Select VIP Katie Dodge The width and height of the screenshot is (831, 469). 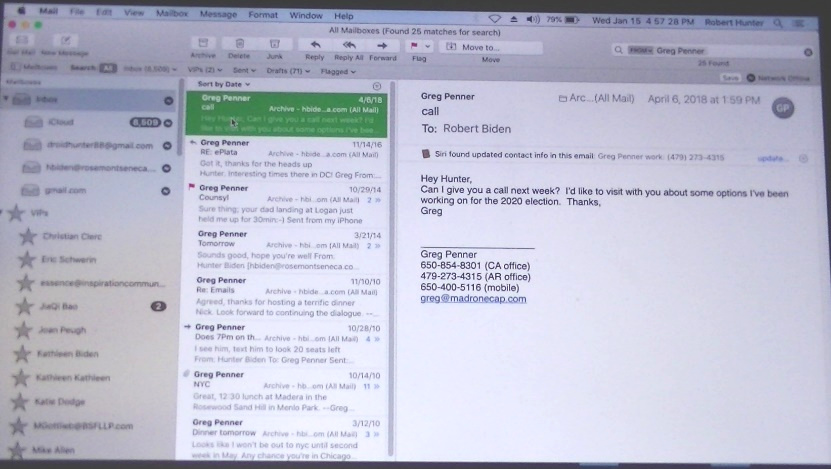[x=59, y=402]
